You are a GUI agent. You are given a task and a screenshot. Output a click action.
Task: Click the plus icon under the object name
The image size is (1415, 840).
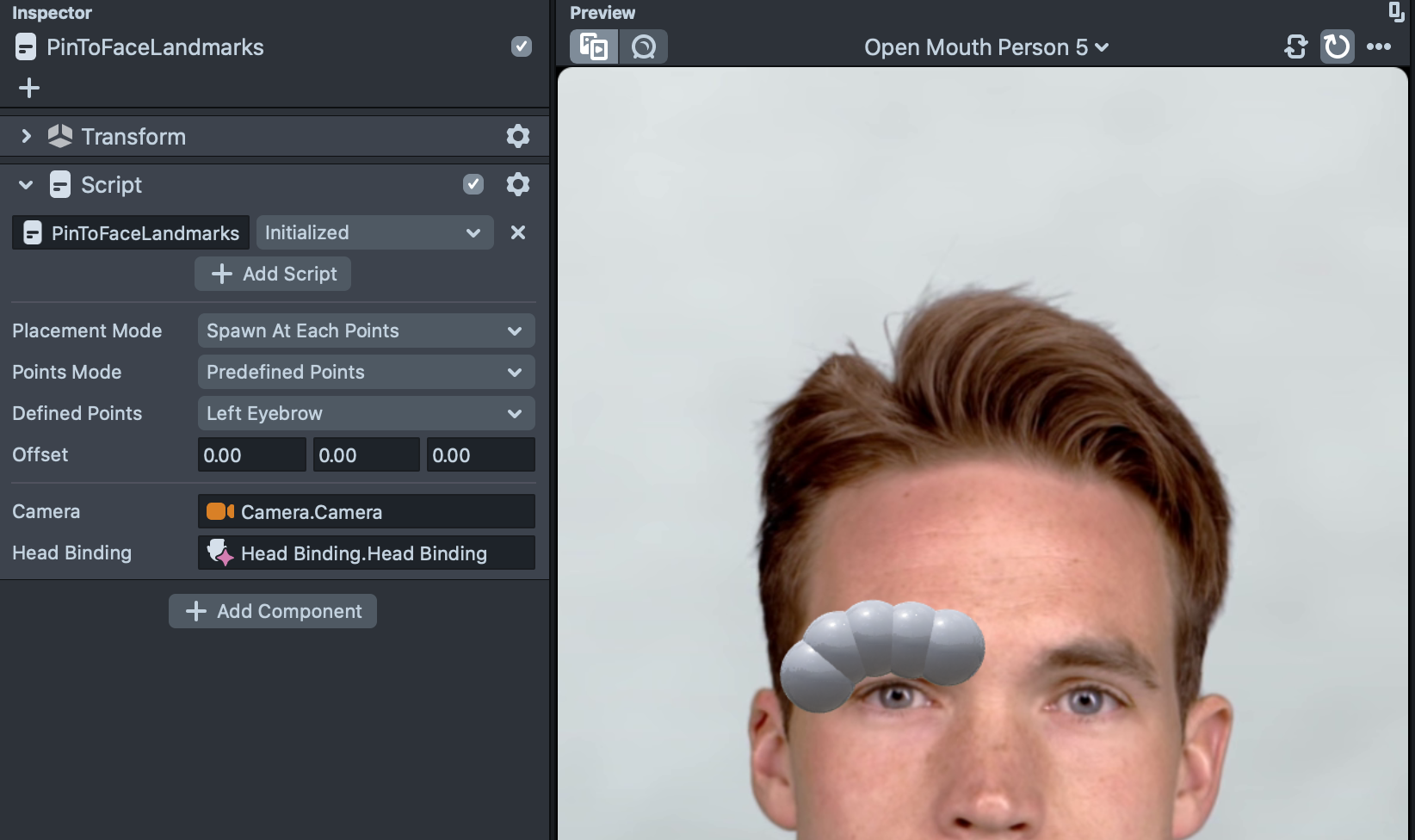[29, 88]
